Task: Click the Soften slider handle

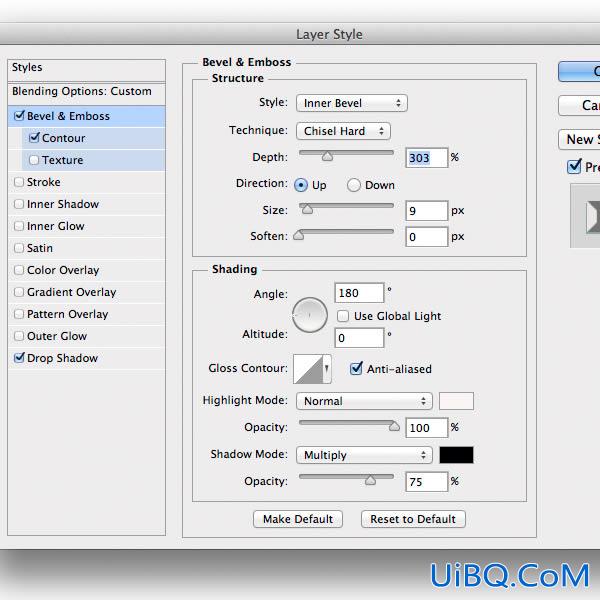Action: coord(298,235)
